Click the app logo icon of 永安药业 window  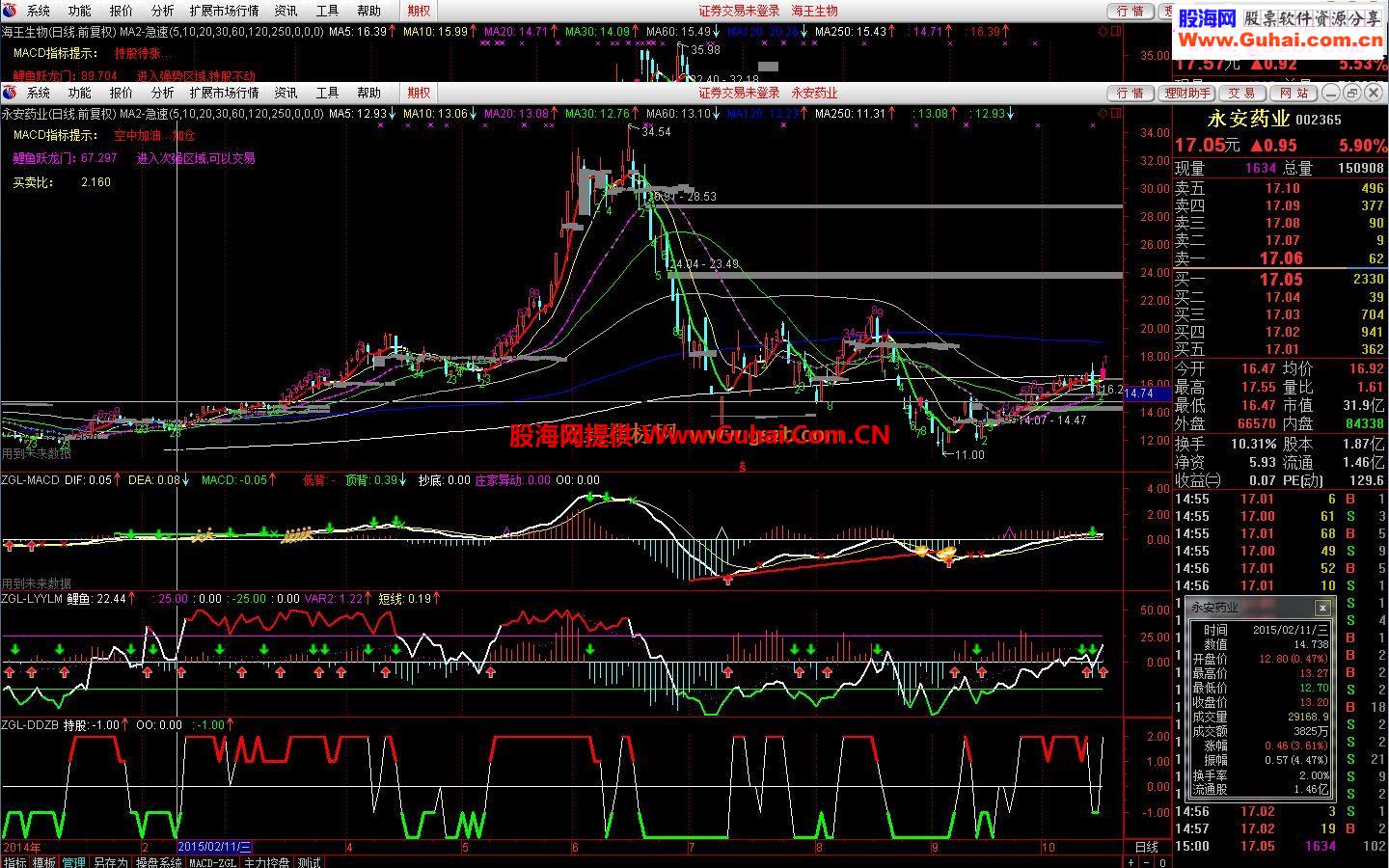click(11, 93)
